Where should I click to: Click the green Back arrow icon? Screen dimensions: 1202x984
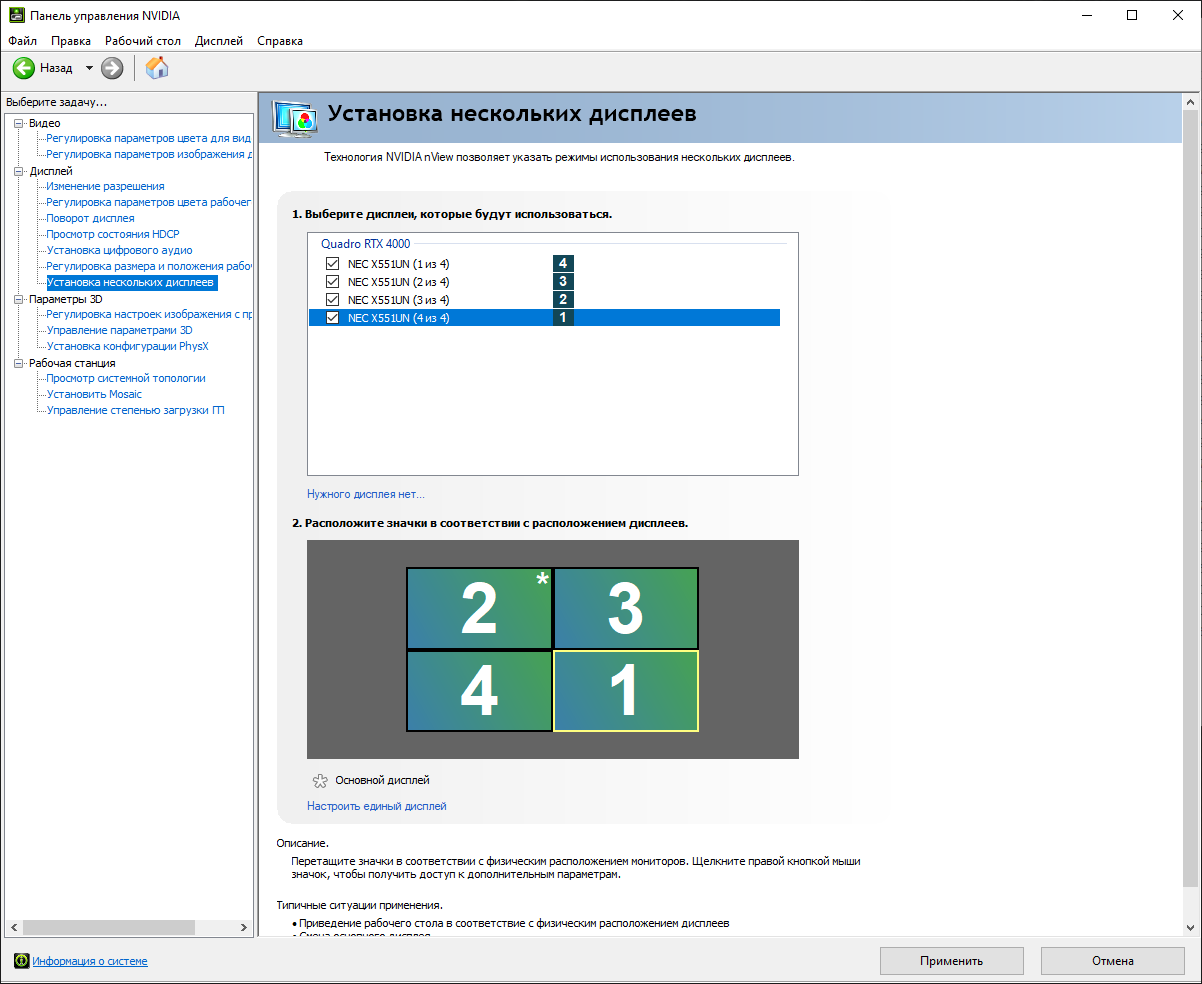pos(24,68)
